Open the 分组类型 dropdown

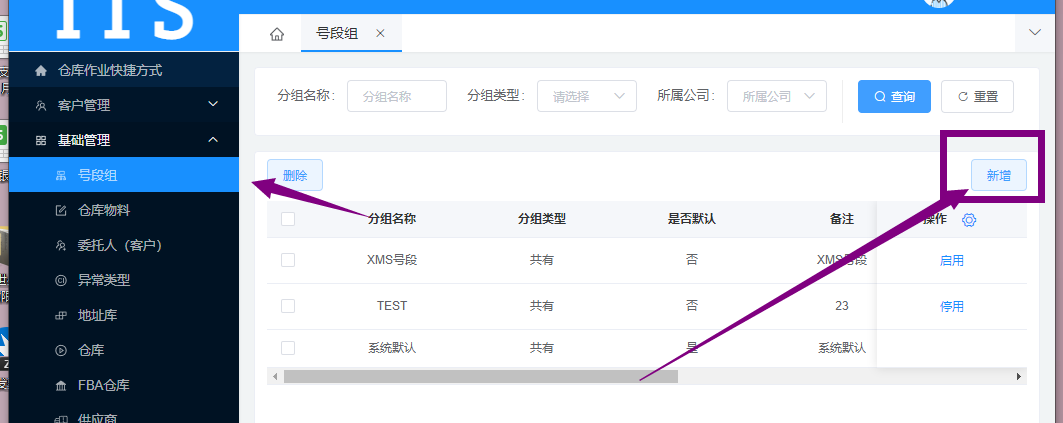pos(587,96)
